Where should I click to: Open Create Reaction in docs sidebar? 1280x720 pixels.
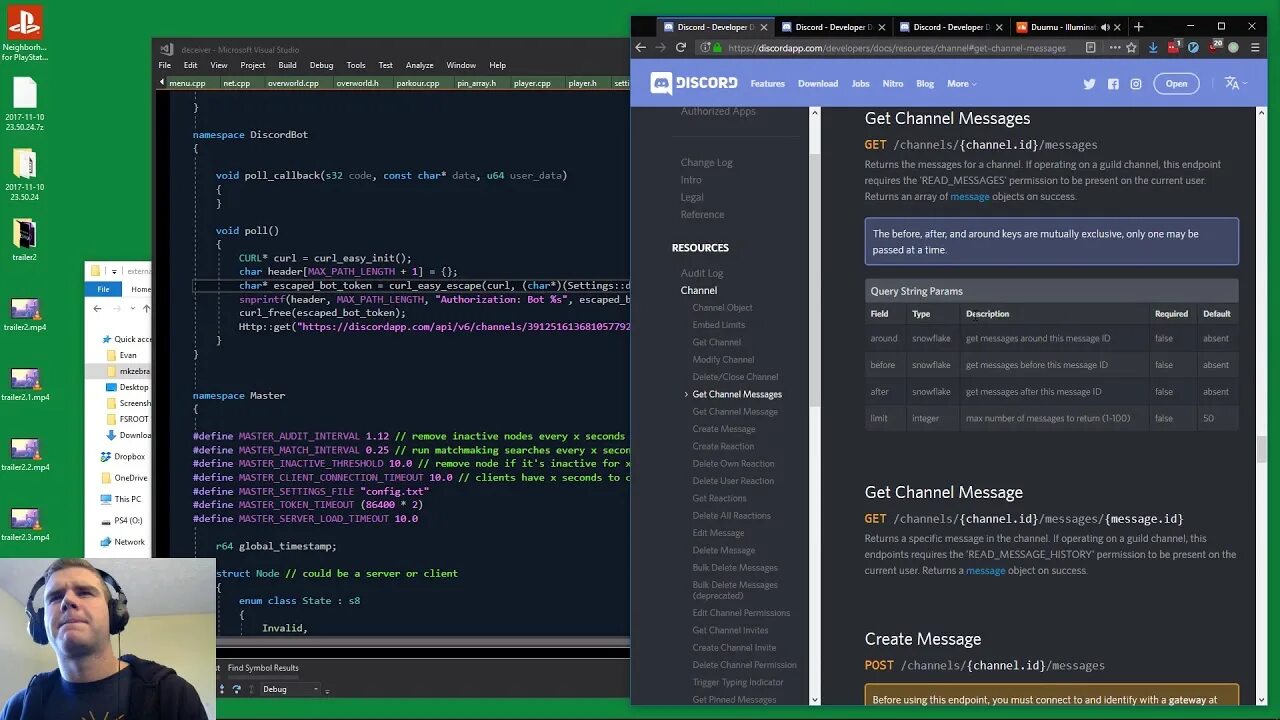[x=723, y=446]
